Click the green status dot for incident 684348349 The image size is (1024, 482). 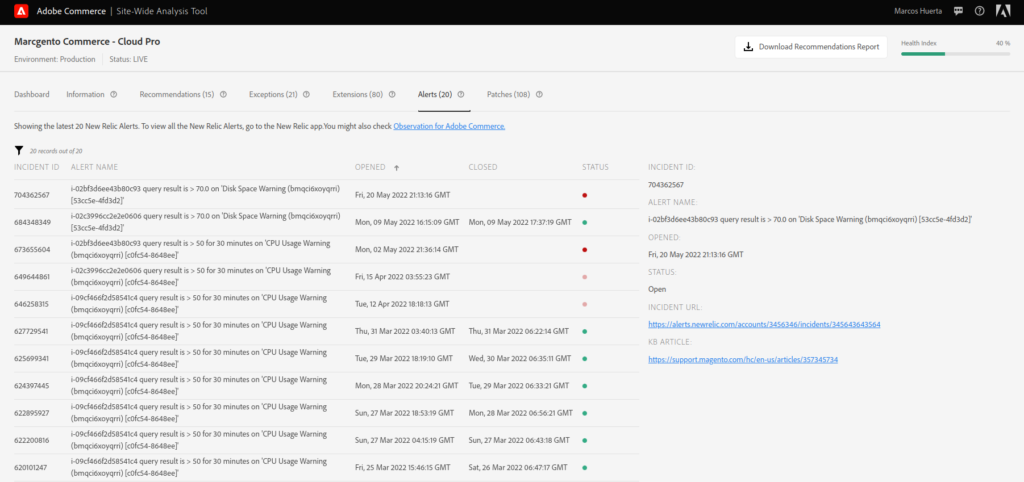584,222
